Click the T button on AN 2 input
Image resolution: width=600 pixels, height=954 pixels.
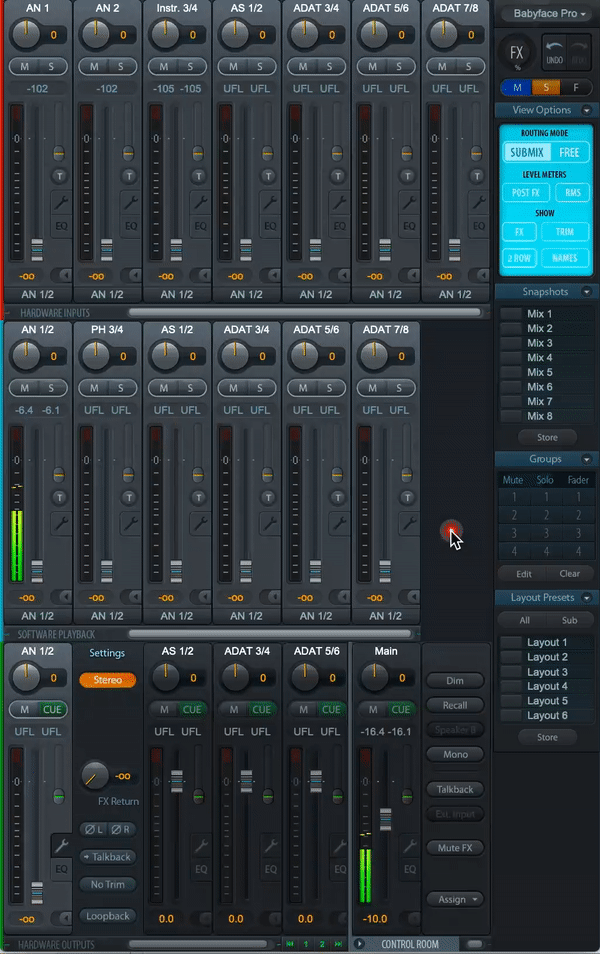(x=129, y=175)
